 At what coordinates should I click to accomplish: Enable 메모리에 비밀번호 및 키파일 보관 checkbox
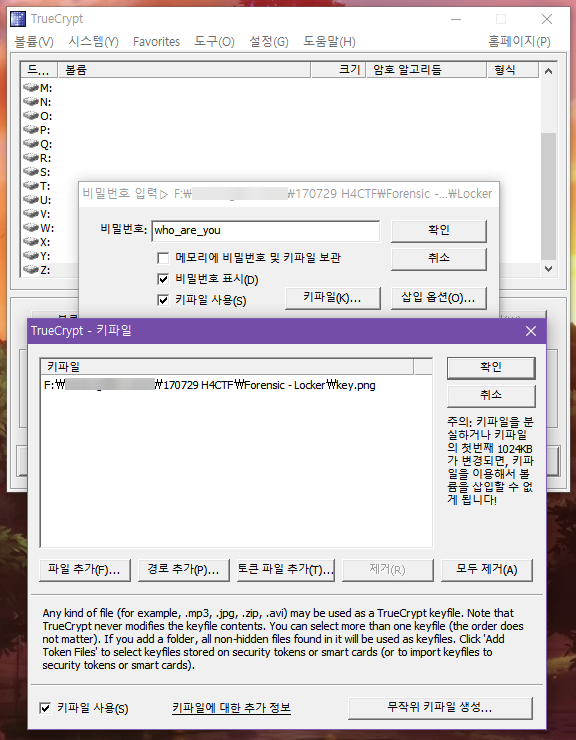(x=163, y=258)
